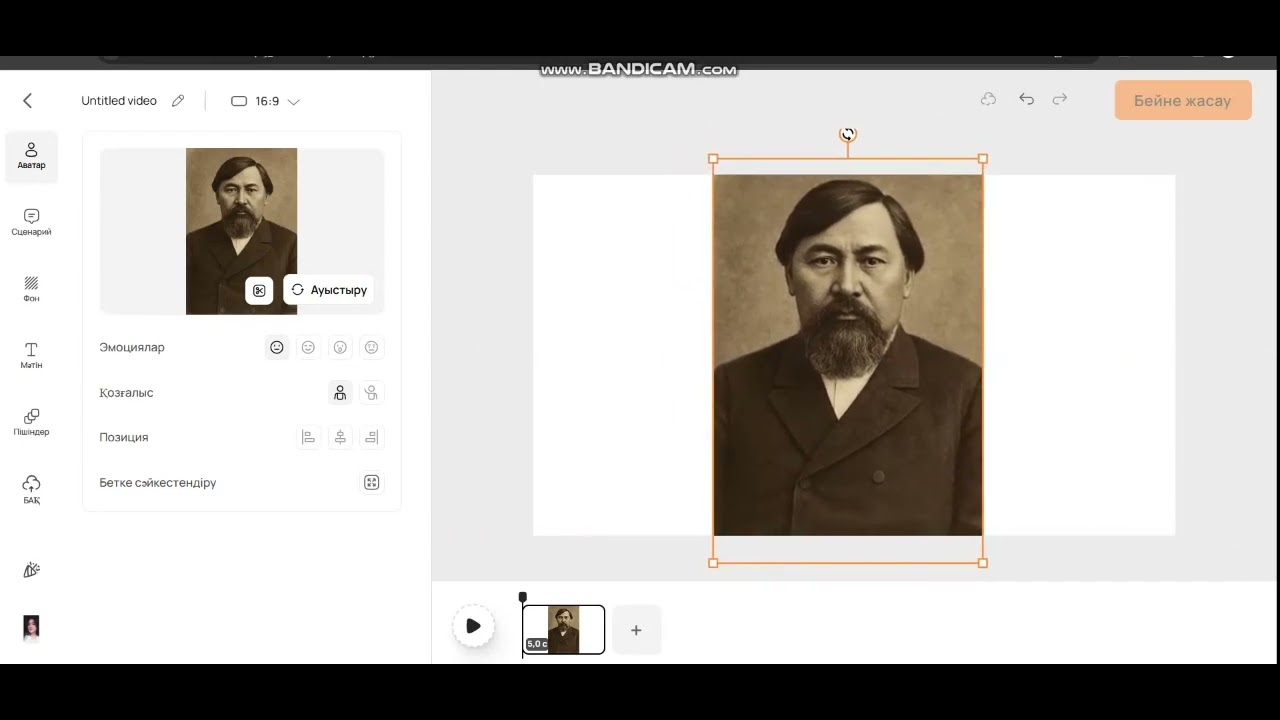The image size is (1280, 720).
Task: Click the Ауыстыру replace button
Action: pos(329,290)
